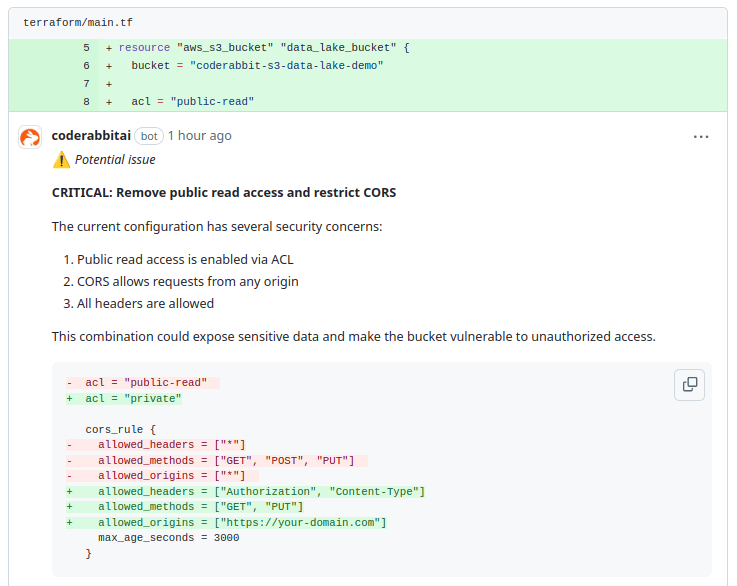The width and height of the screenshot is (737, 586).
Task: Open the three-dot comment options menu
Action: (701, 137)
